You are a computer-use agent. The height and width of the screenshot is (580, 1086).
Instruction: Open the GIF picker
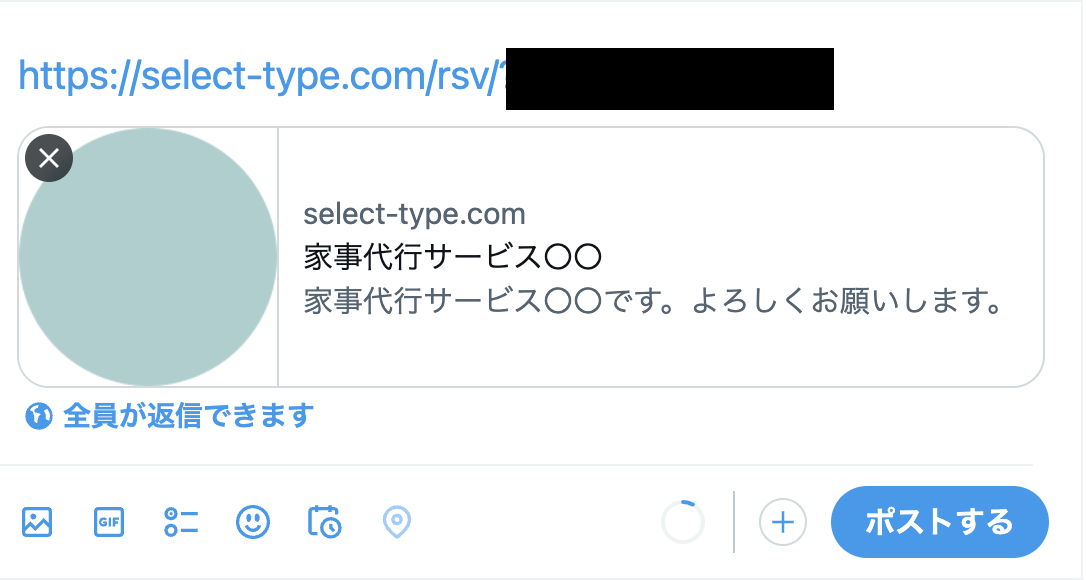(x=109, y=521)
